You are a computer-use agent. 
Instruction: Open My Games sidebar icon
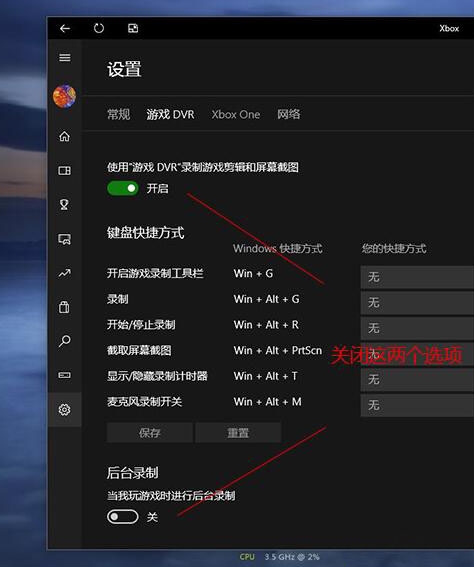click(64, 170)
